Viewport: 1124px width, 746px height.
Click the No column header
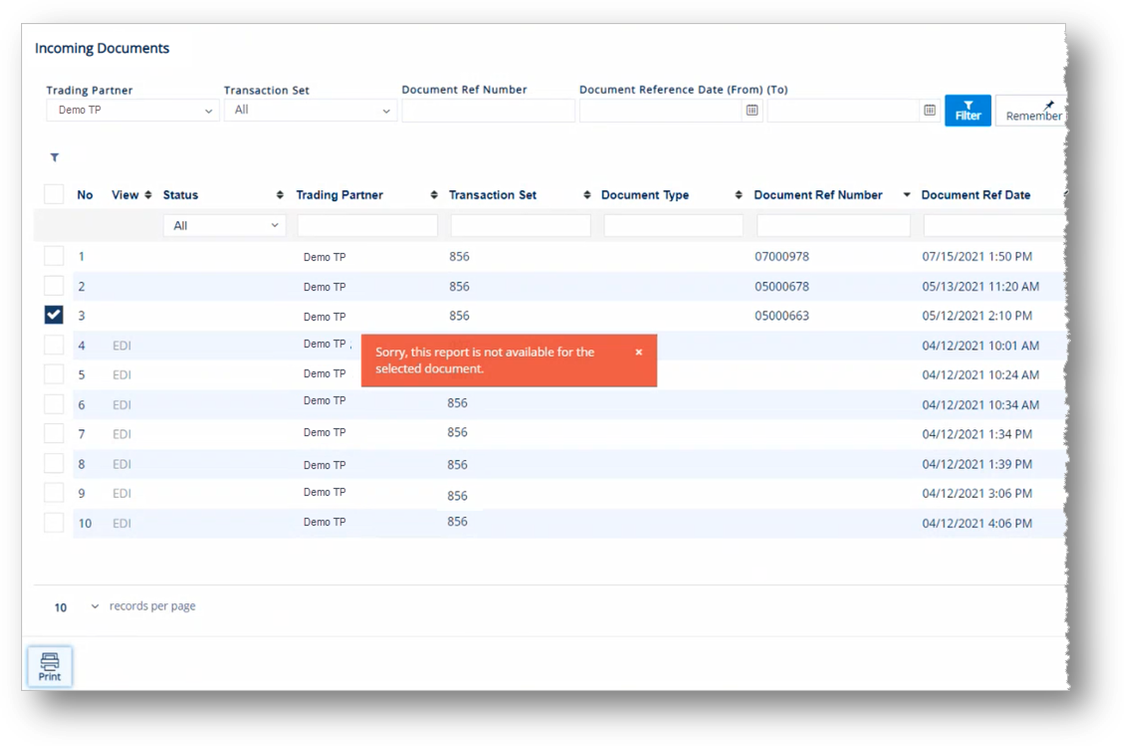point(85,195)
